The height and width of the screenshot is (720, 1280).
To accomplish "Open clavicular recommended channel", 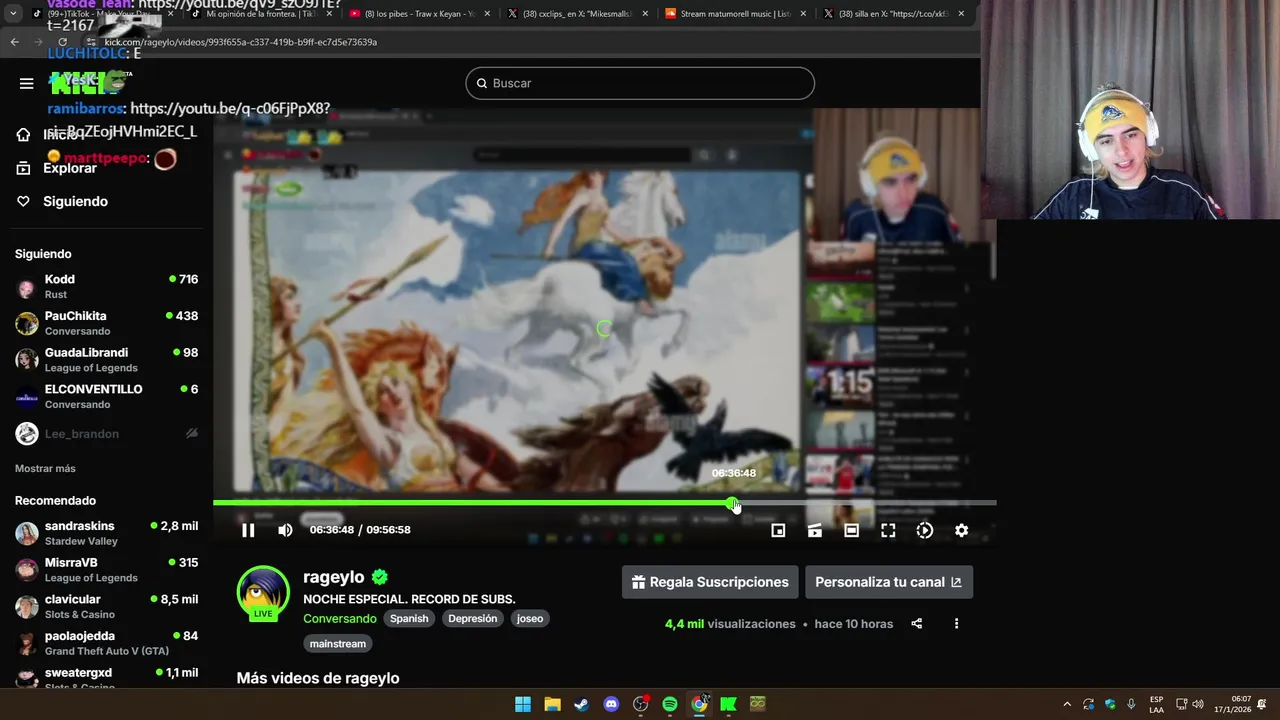I will click(x=106, y=606).
